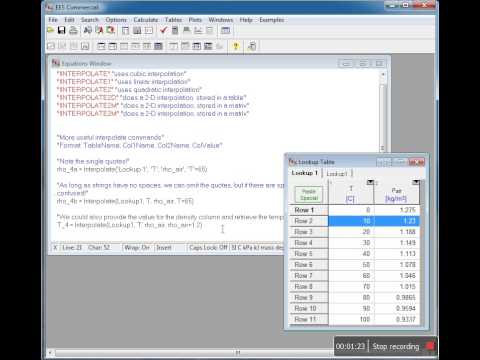
Task: Click the plot chart icon beside Solve Table
Action: click(x=198, y=30)
